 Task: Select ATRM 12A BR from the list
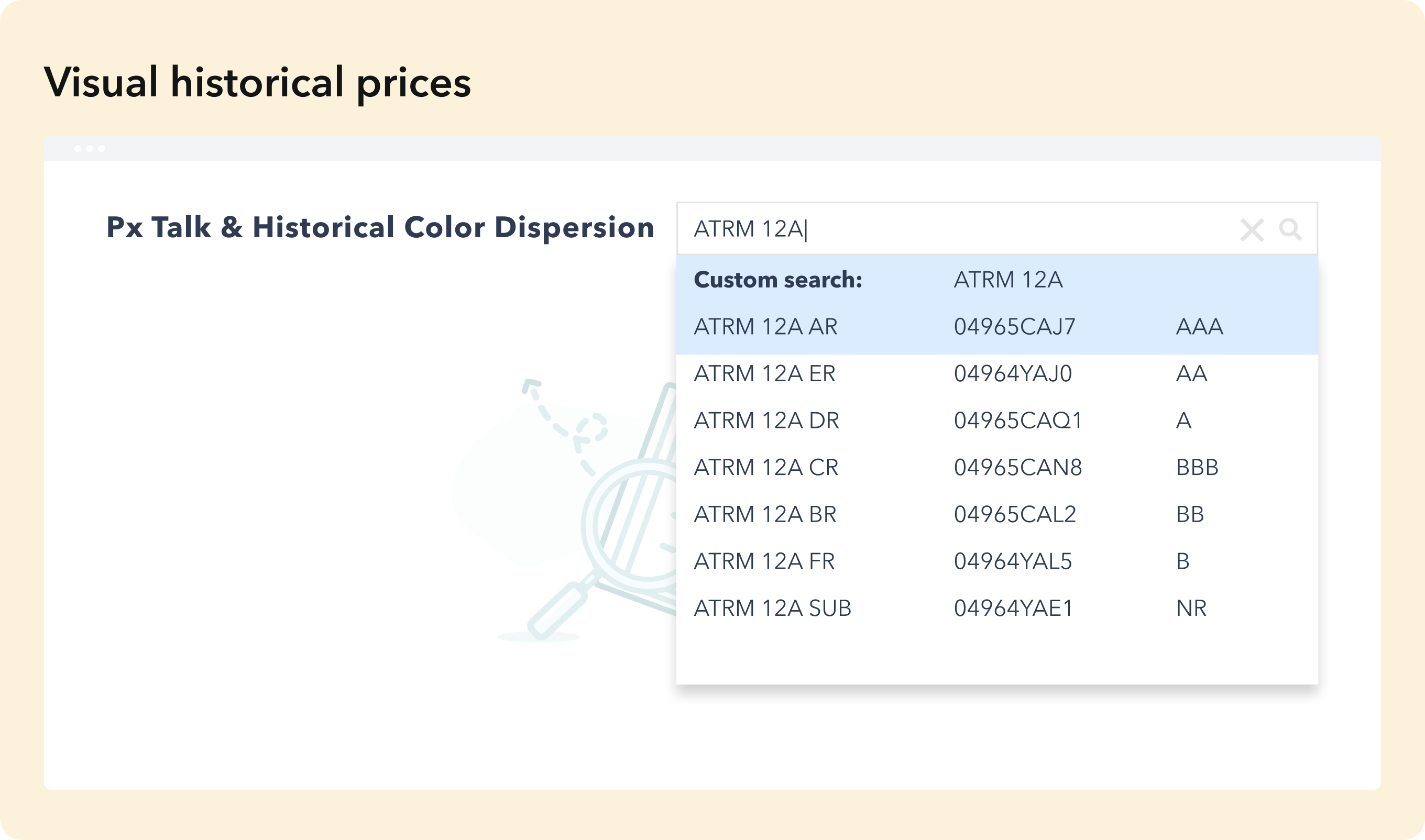[765, 515]
